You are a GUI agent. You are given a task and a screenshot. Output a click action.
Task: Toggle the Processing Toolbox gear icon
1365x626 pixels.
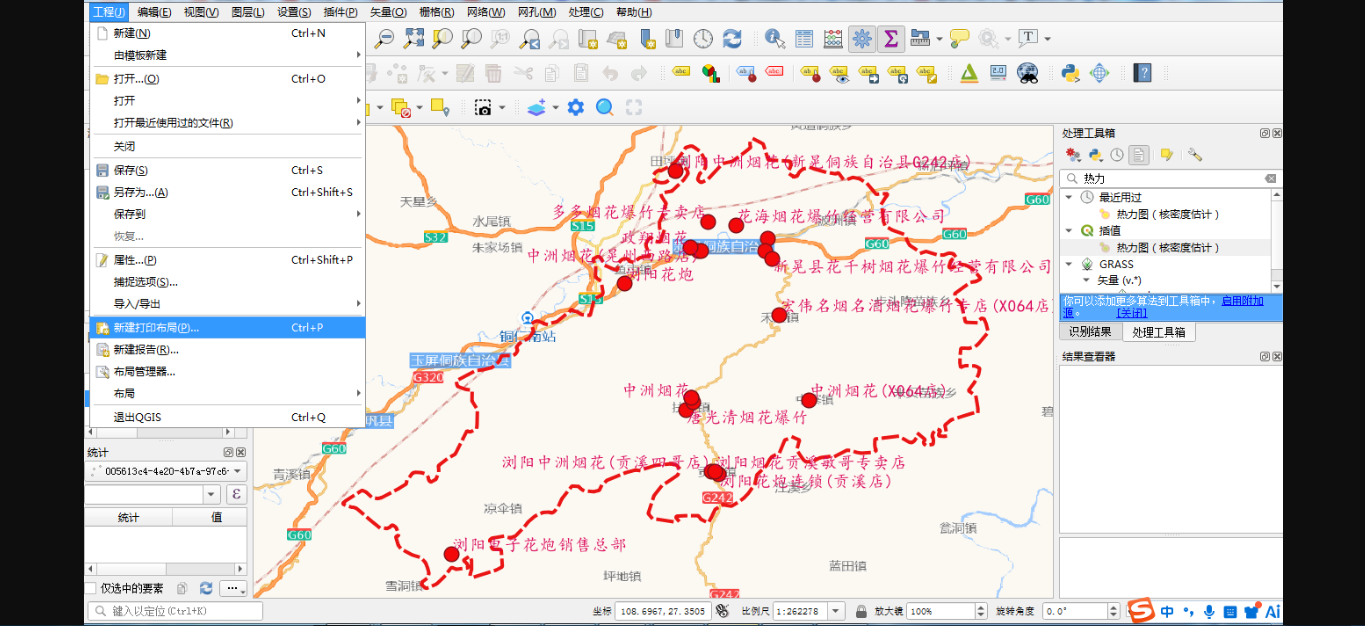click(x=862, y=39)
